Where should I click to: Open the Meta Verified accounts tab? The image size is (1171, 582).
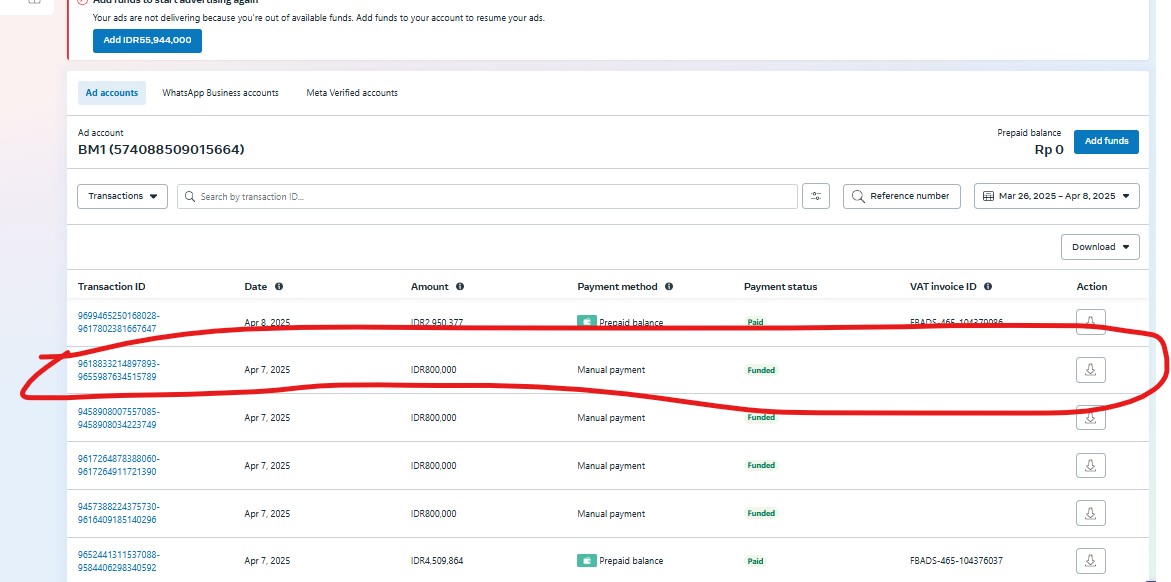(x=352, y=93)
